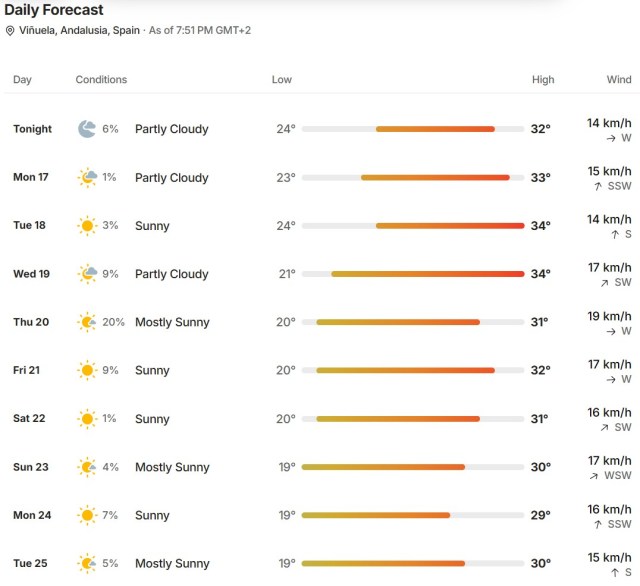
Task: Open the Fri 21 forecast row
Action: point(322,370)
